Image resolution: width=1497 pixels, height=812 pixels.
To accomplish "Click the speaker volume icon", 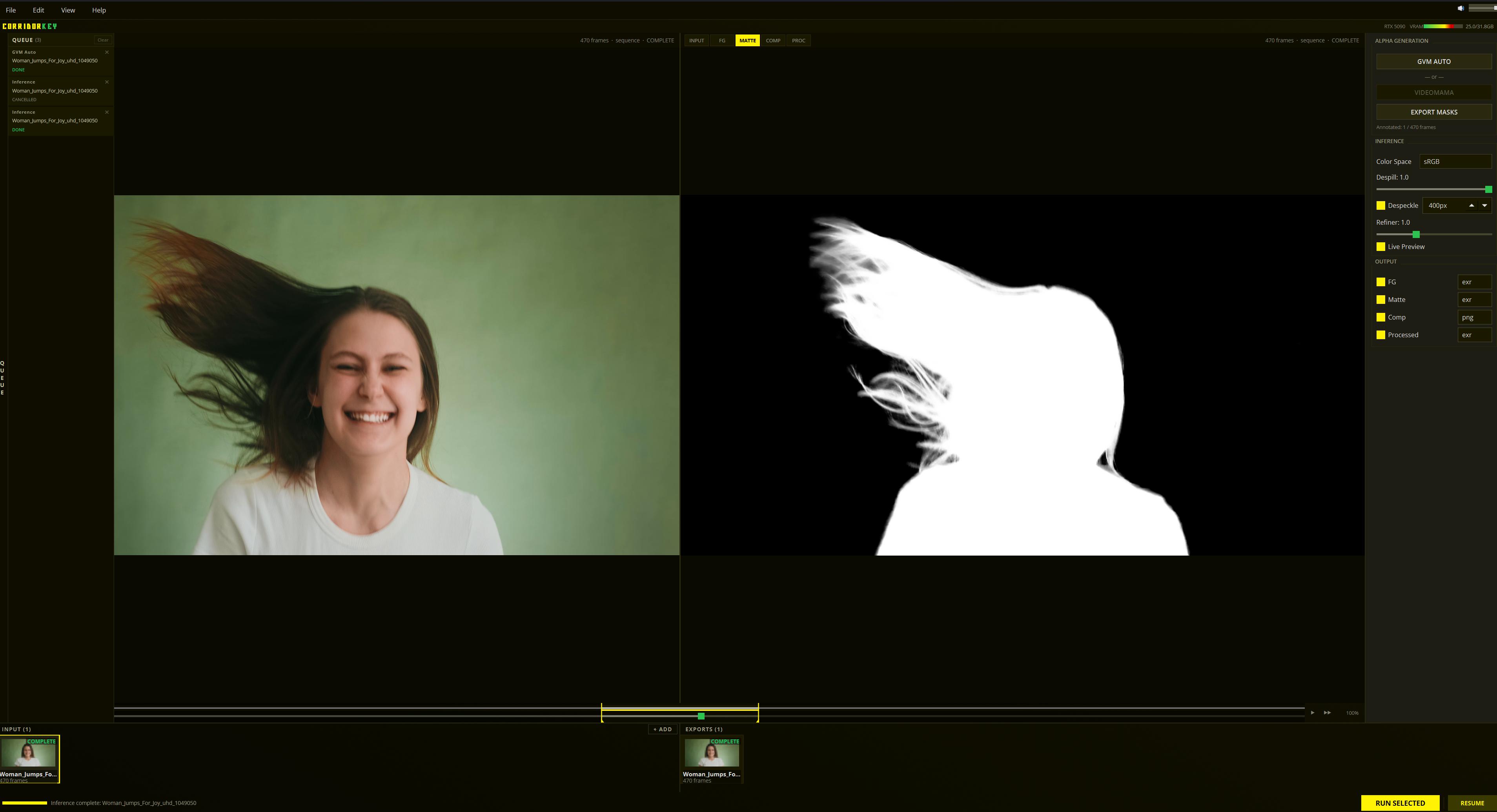I will (x=1461, y=8).
